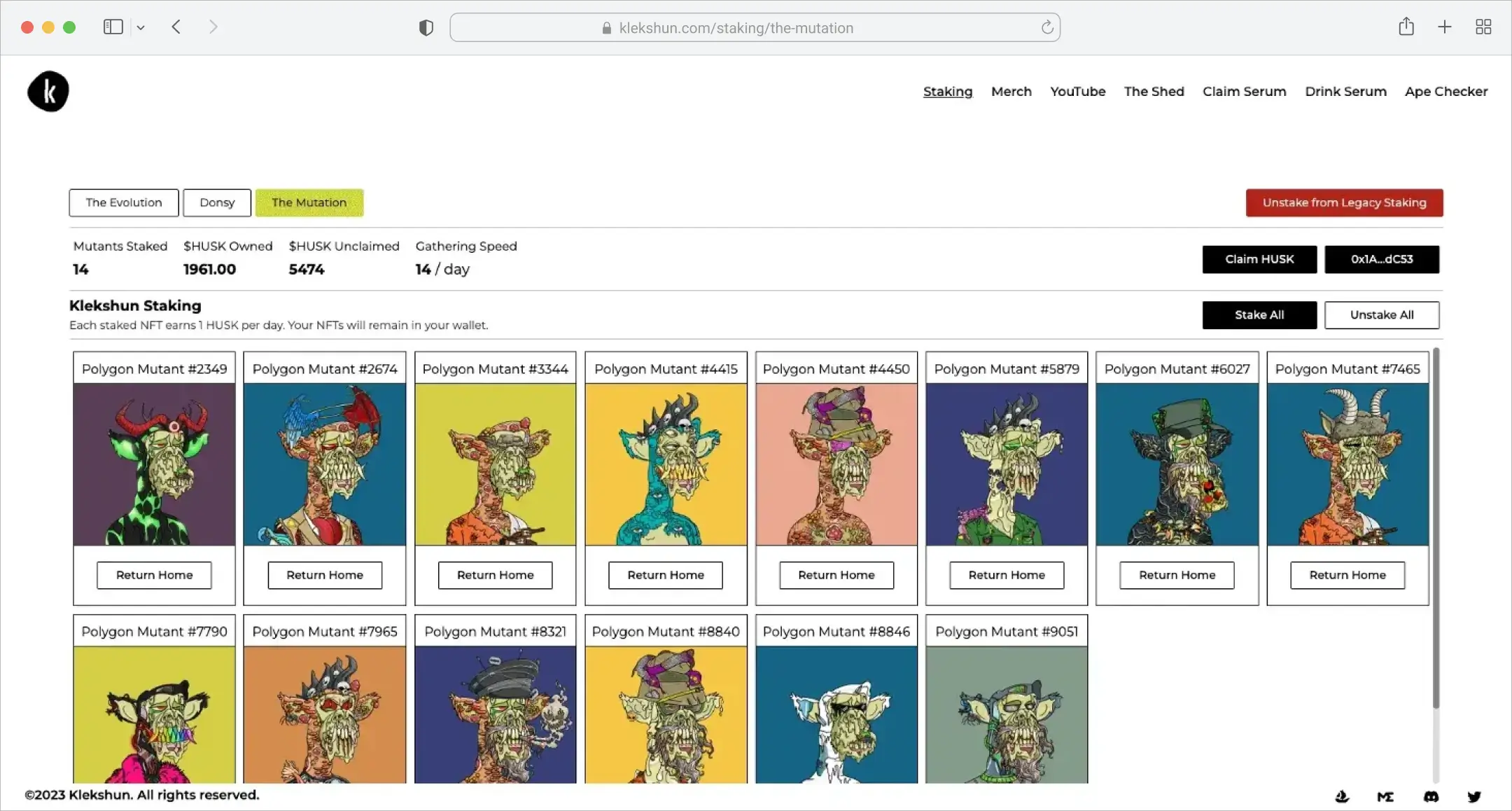Open the Twitter bird footer icon
Image resolution: width=1512 pixels, height=811 pixels.
(1474, 796)
